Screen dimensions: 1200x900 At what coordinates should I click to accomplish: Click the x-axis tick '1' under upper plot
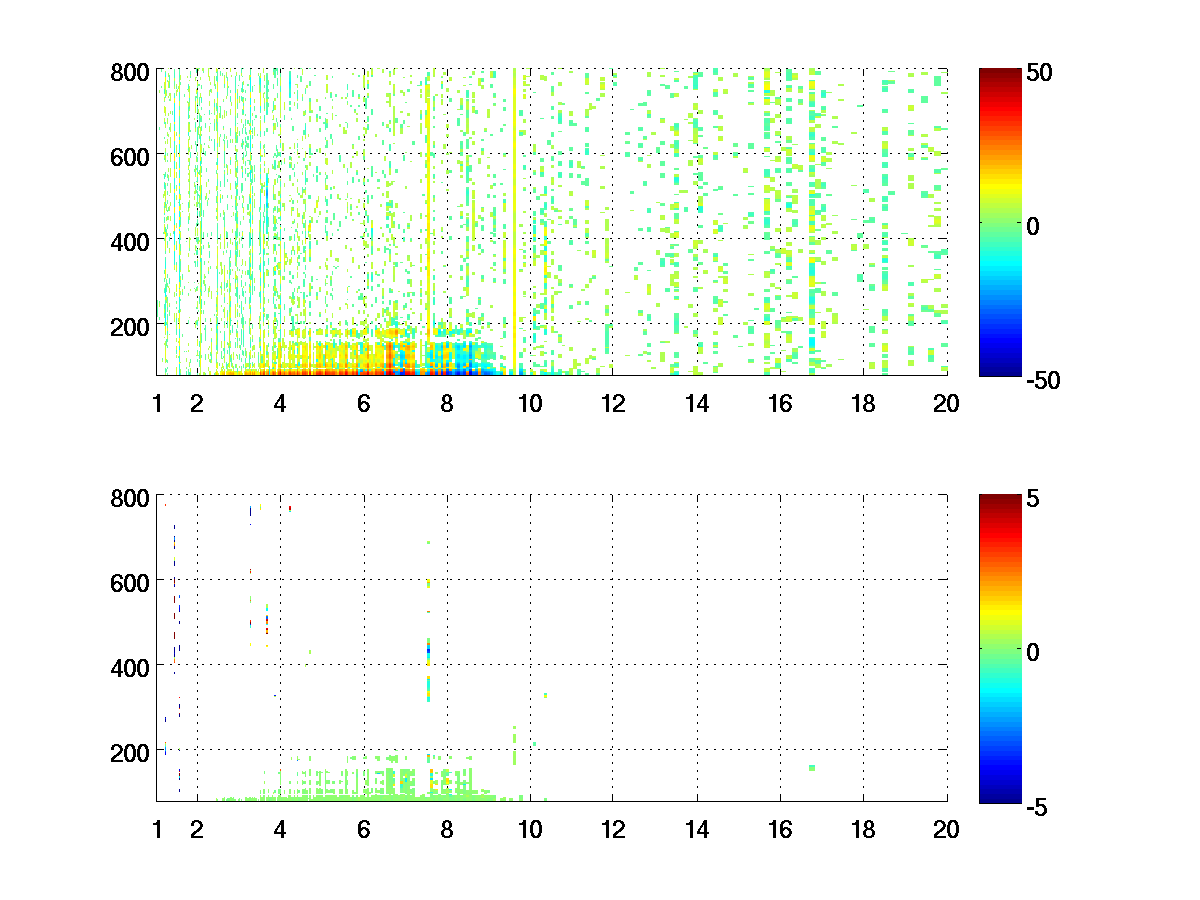157,403
